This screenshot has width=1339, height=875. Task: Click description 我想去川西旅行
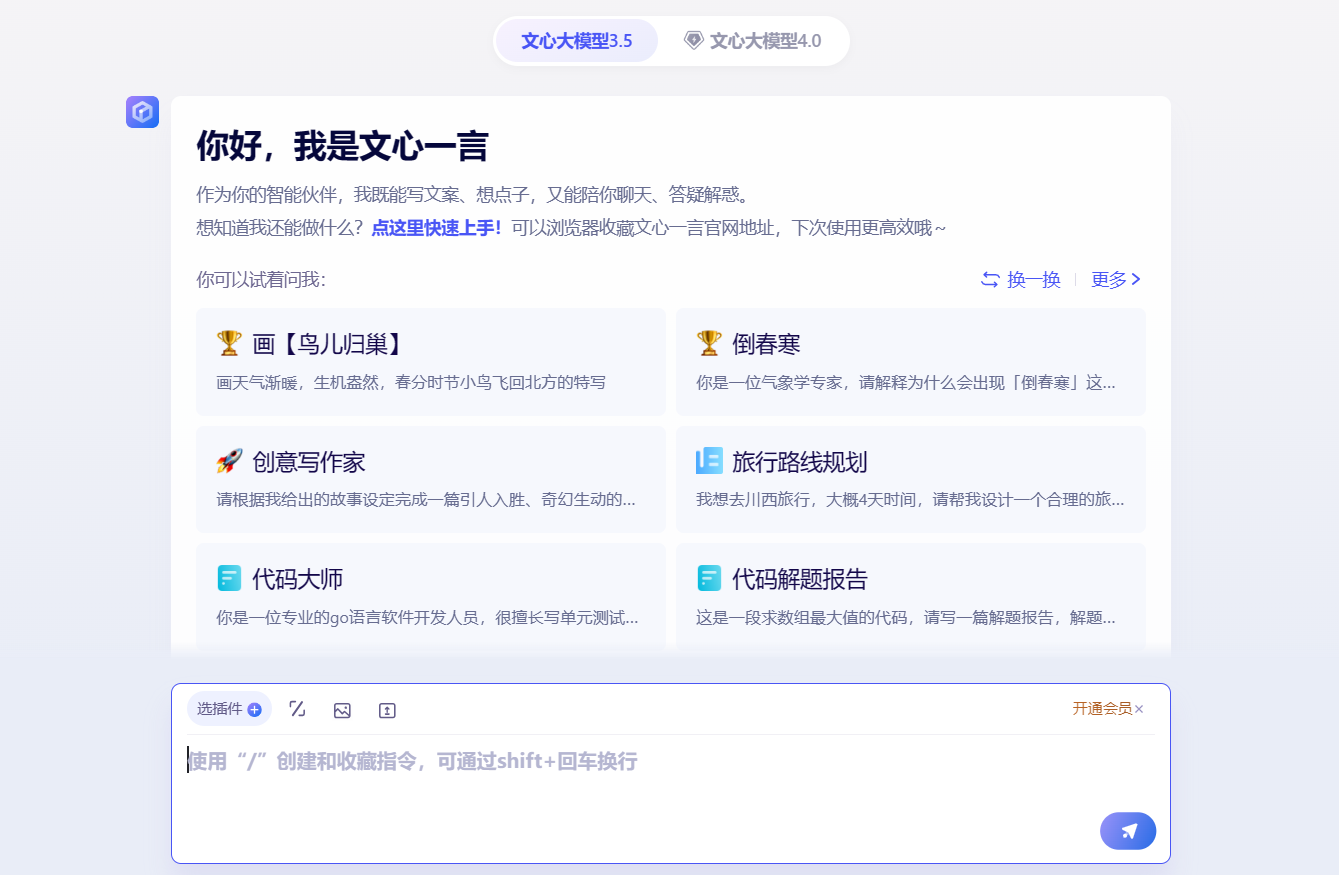pyautogui.click(x=910, y=499)
